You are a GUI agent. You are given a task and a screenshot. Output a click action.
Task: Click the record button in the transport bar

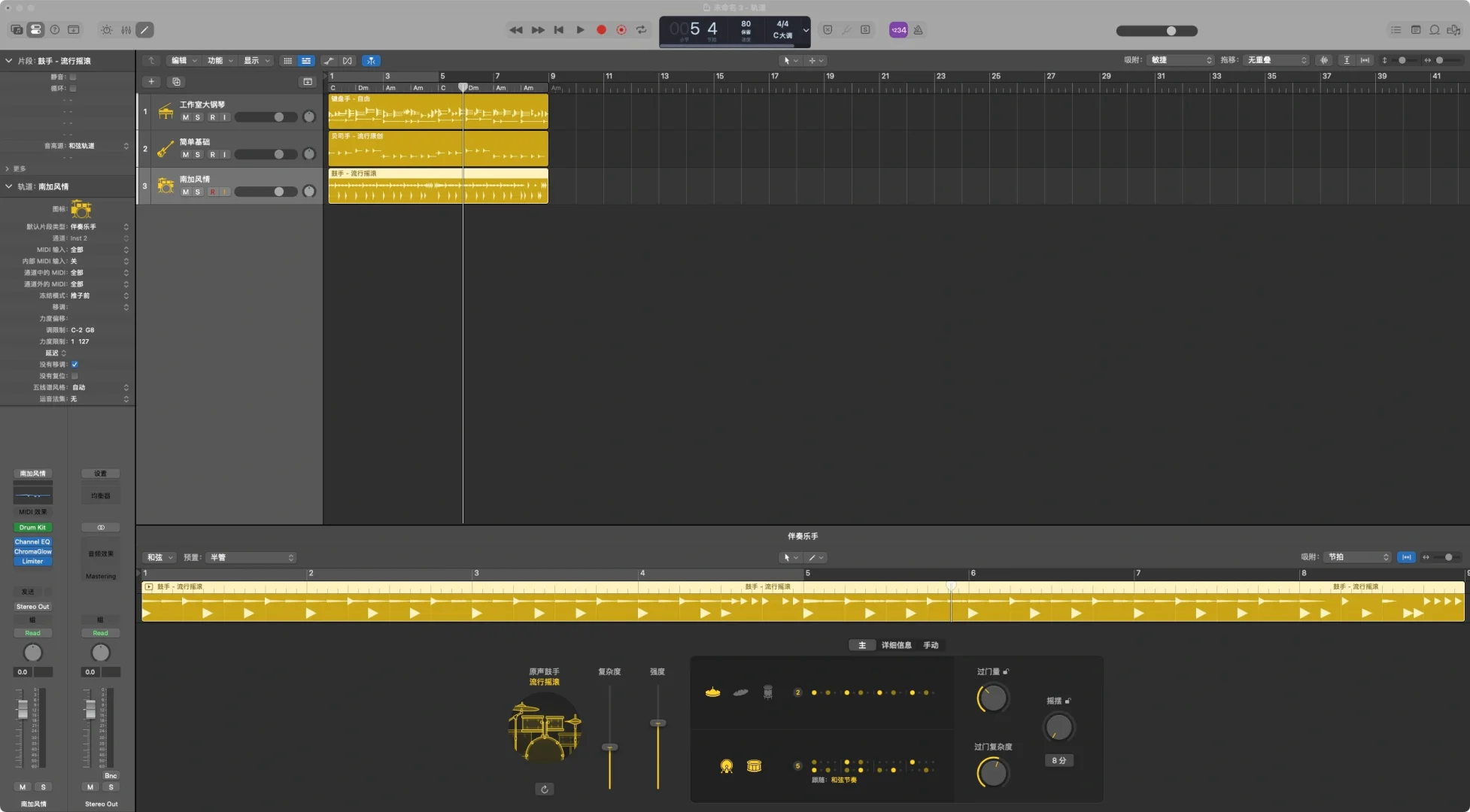[600, 30]
